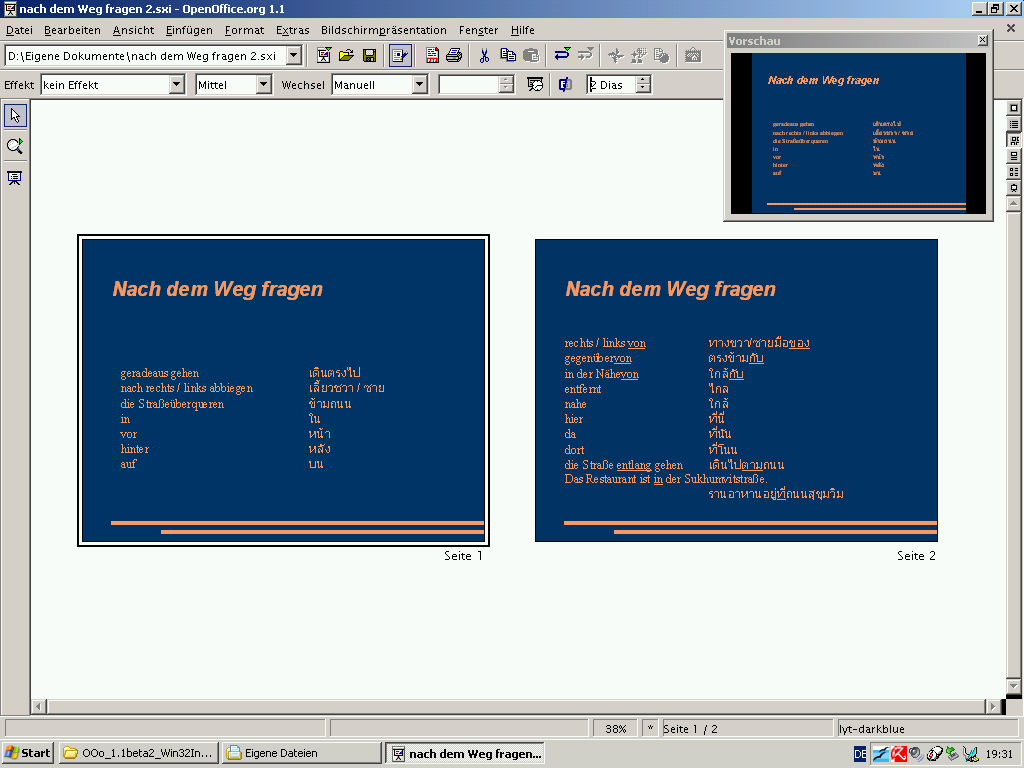Open the Bildschirmpräsentation menu
Viewport: 1024px width, 768px height.
point(383,30)
